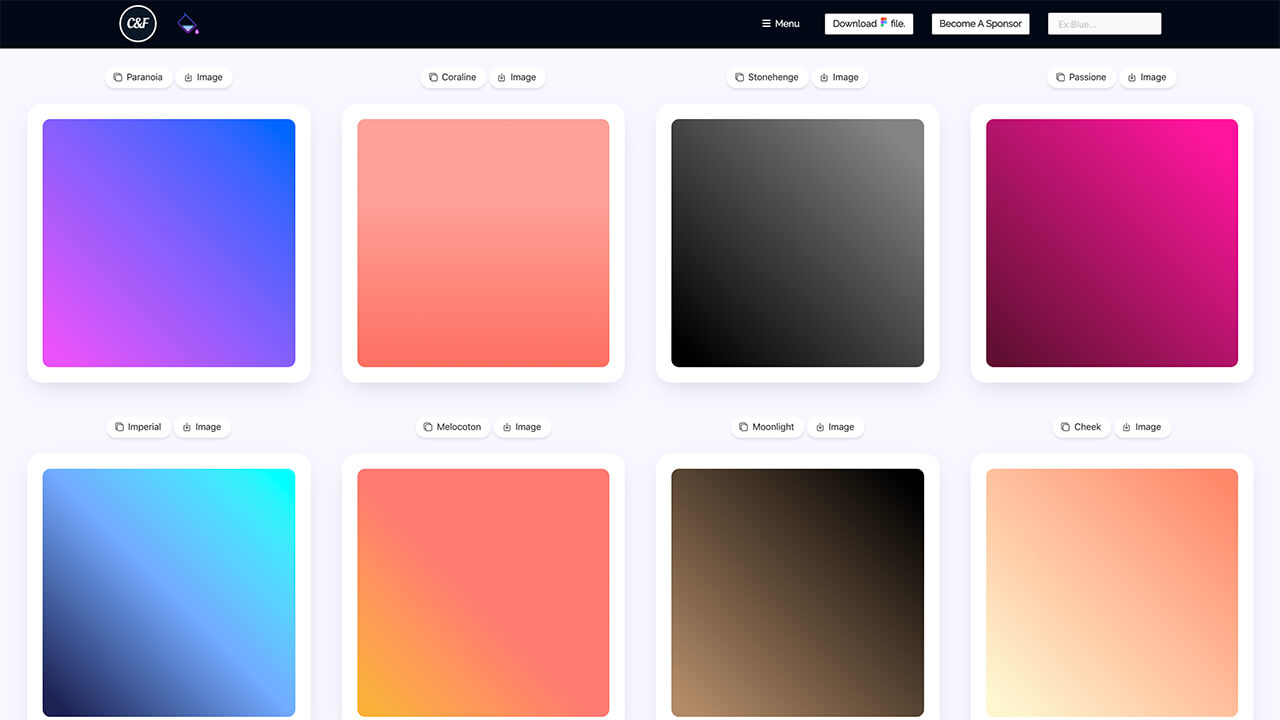The image size is (1280, 720).
Task: Select the black-gray Stonehenge gradient swatch
Action: (x=797, y=243)
